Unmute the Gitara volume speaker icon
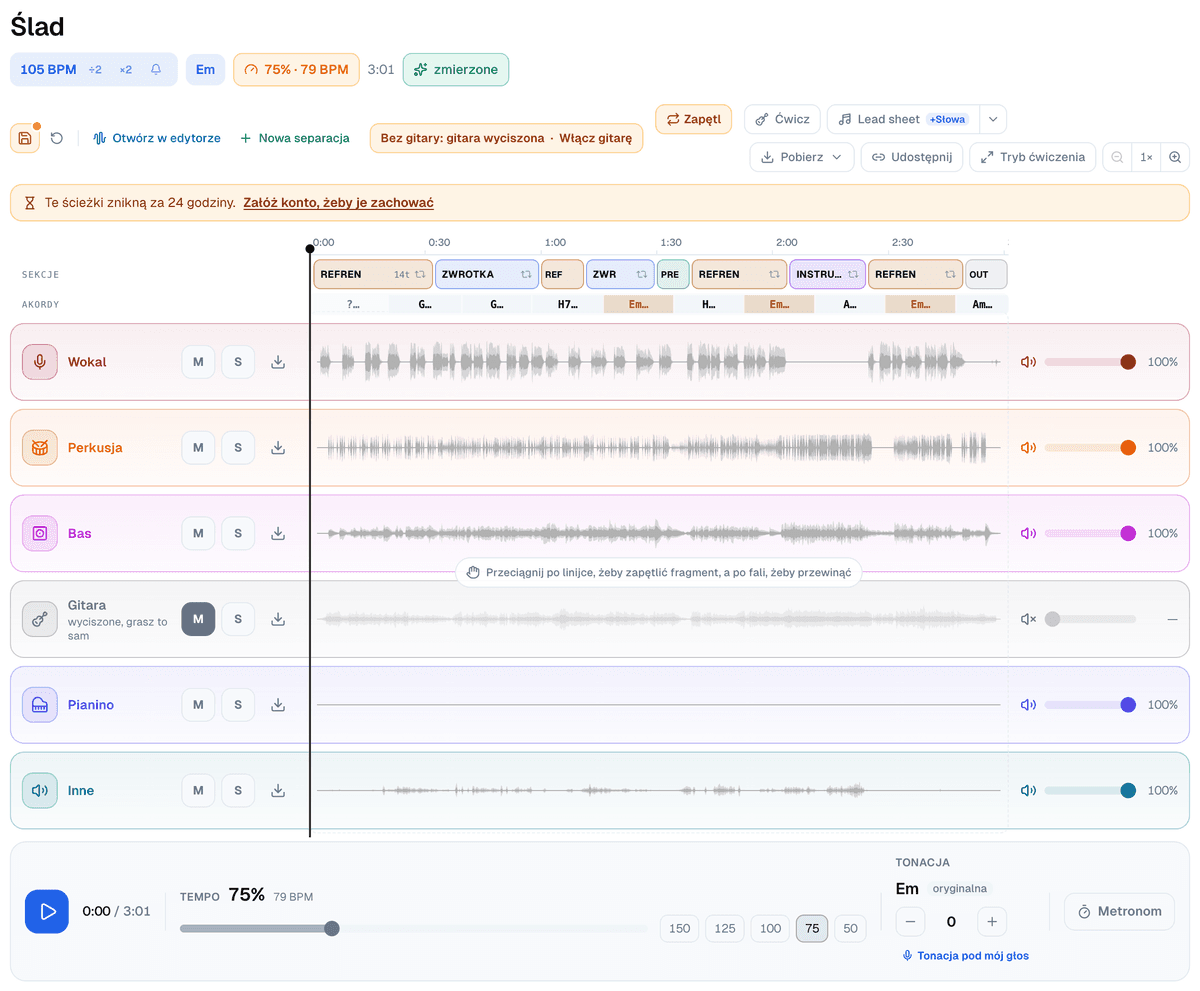This screenshot has width=1200, height=991. tap(1028, 619)
